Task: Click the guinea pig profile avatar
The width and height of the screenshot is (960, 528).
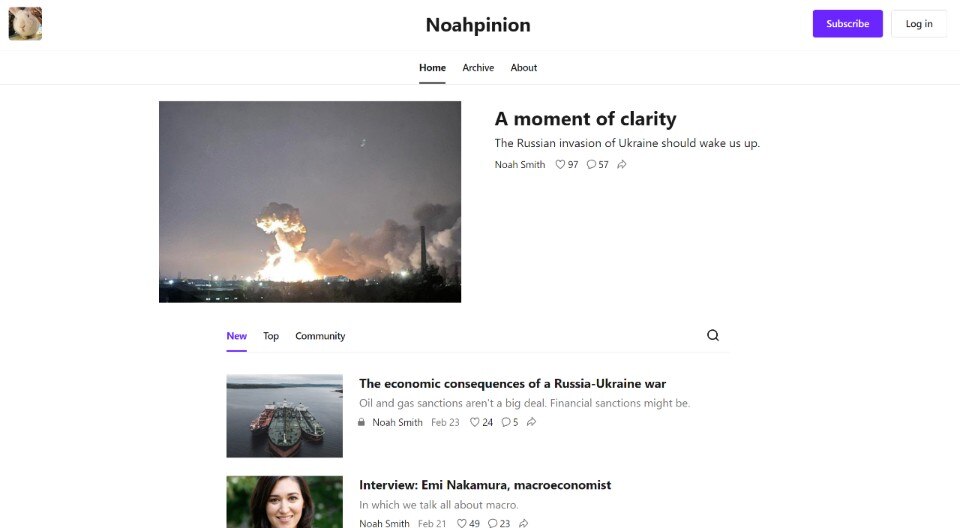Action: click(x=25, y=24)
